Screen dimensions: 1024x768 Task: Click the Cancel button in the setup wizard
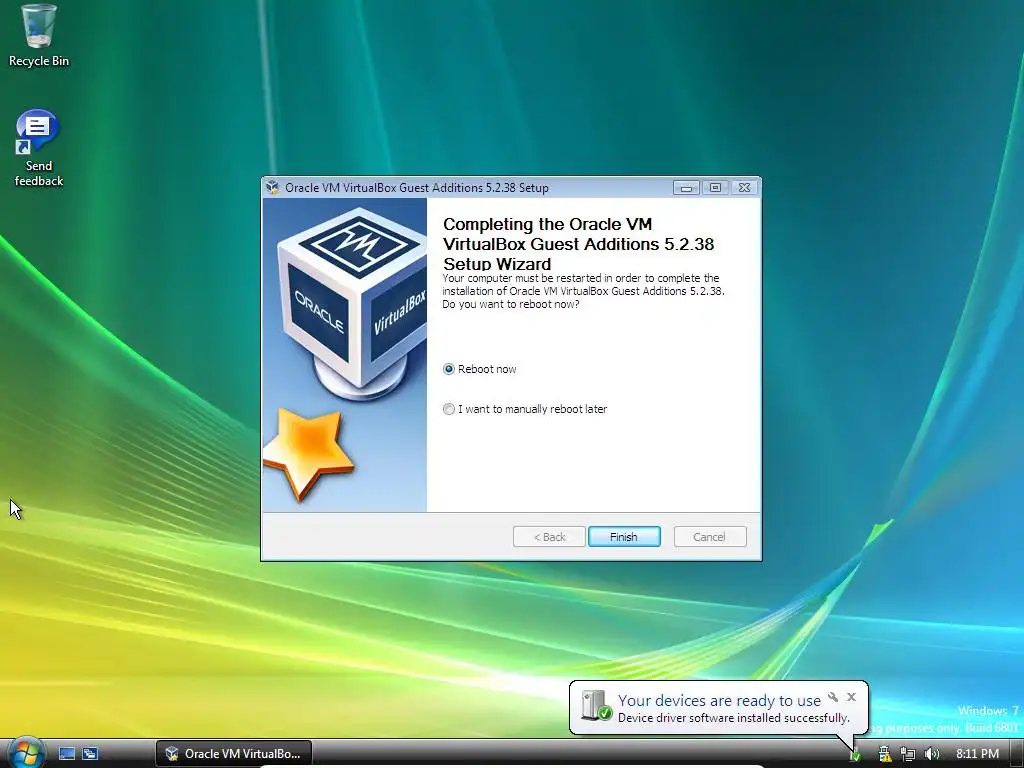point(710,537)
